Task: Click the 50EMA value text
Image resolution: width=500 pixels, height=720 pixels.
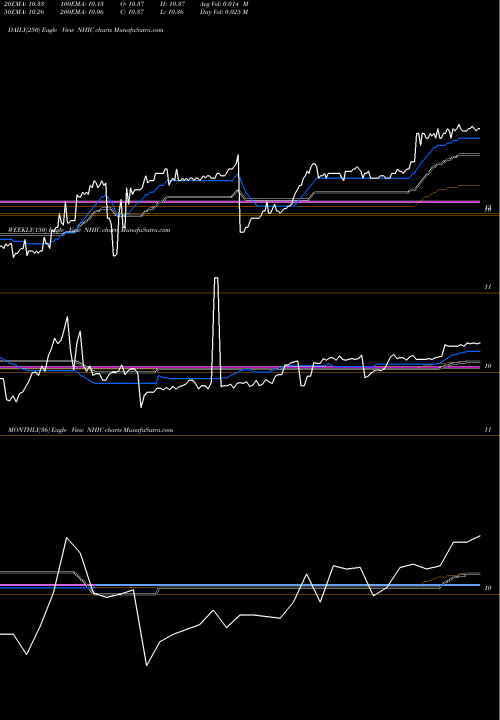Action: (x=22, y=12)
